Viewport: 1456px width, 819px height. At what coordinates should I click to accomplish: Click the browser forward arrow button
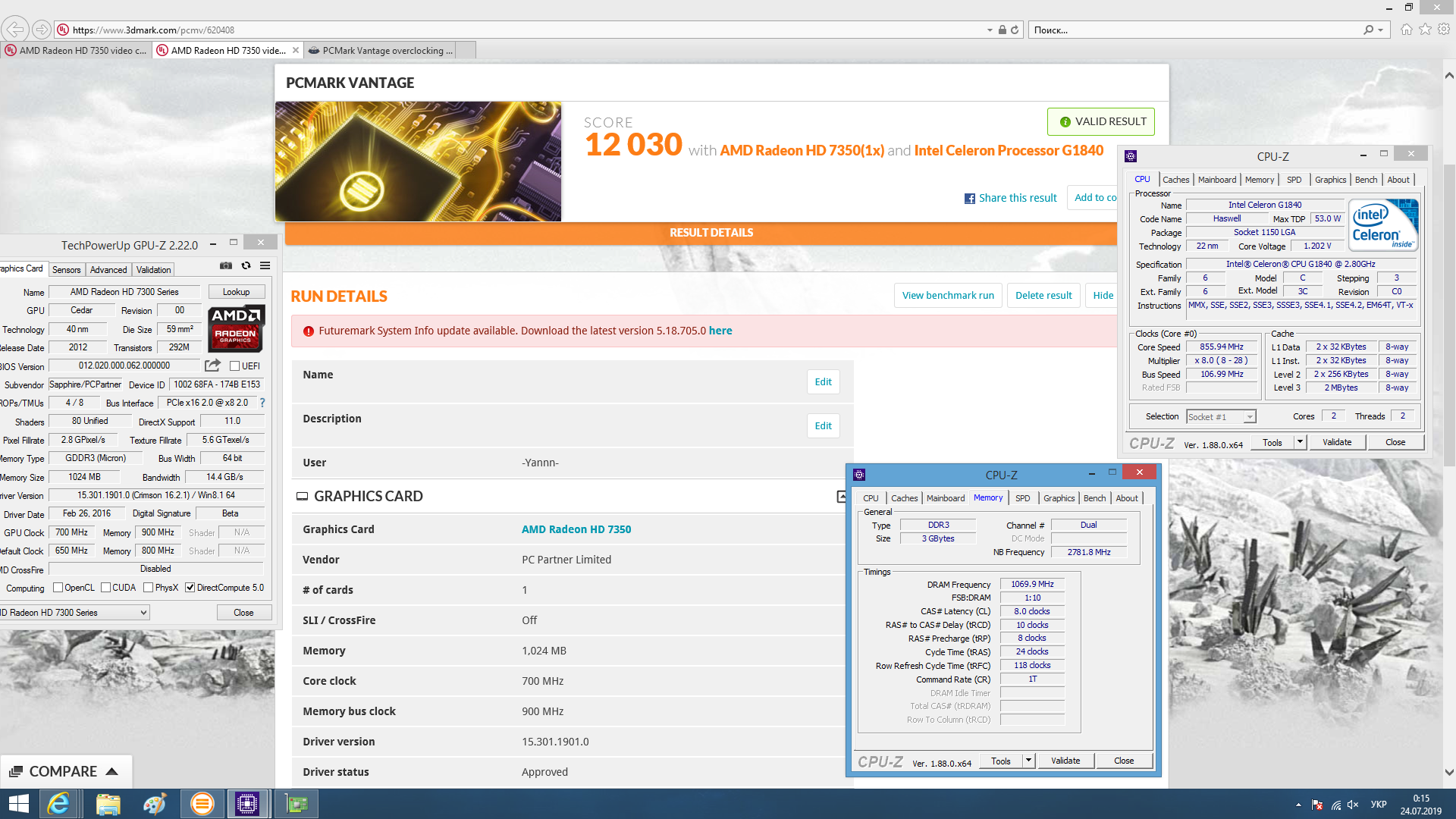42,30
